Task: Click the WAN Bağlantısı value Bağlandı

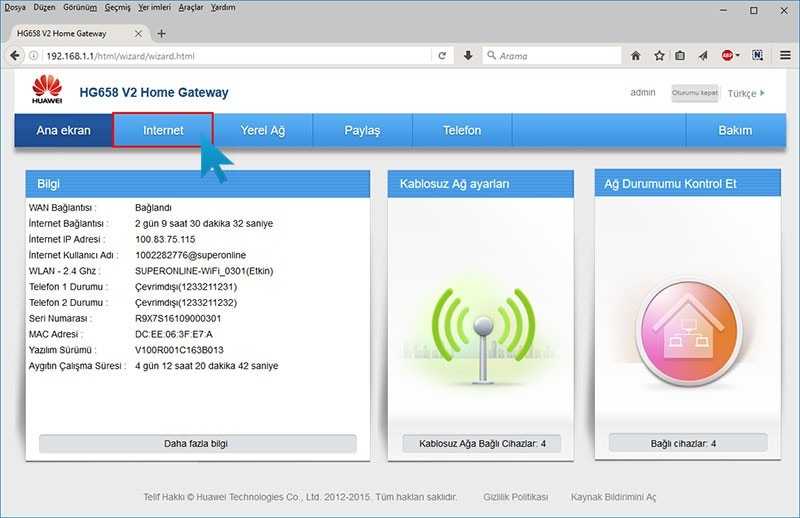Action: pos(153,208)
